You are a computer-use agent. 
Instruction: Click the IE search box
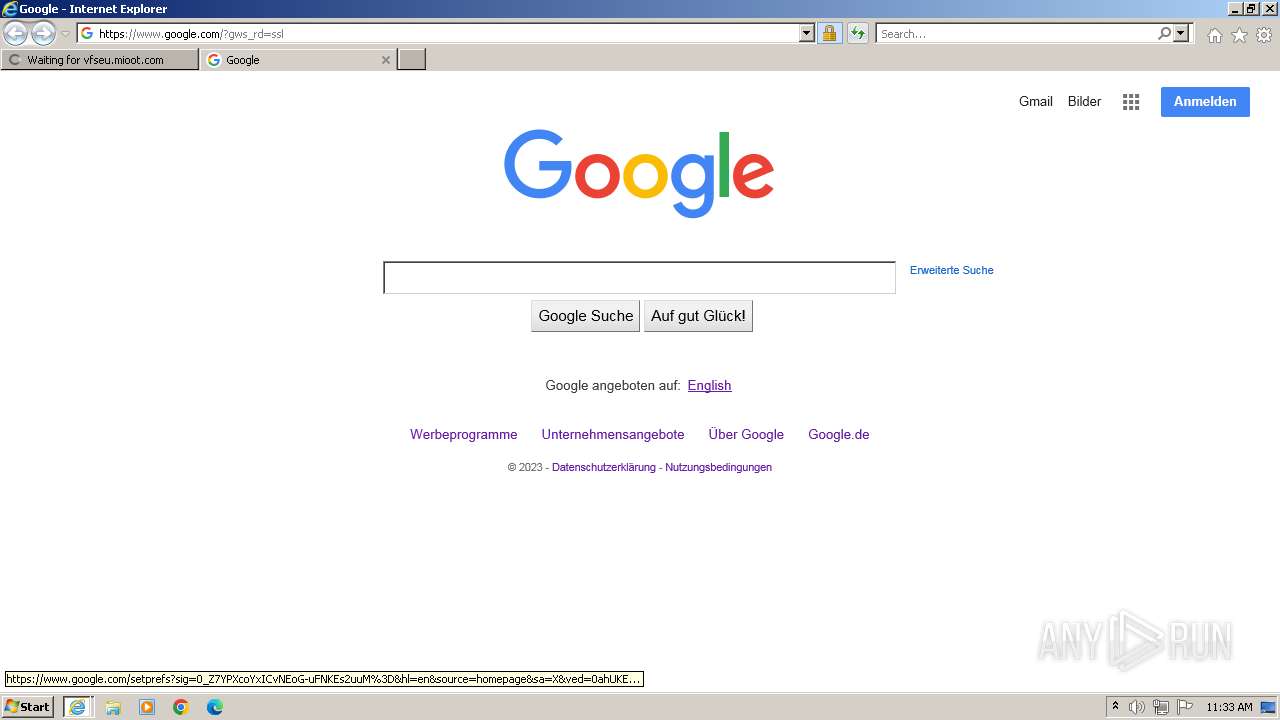point(1016,33)
